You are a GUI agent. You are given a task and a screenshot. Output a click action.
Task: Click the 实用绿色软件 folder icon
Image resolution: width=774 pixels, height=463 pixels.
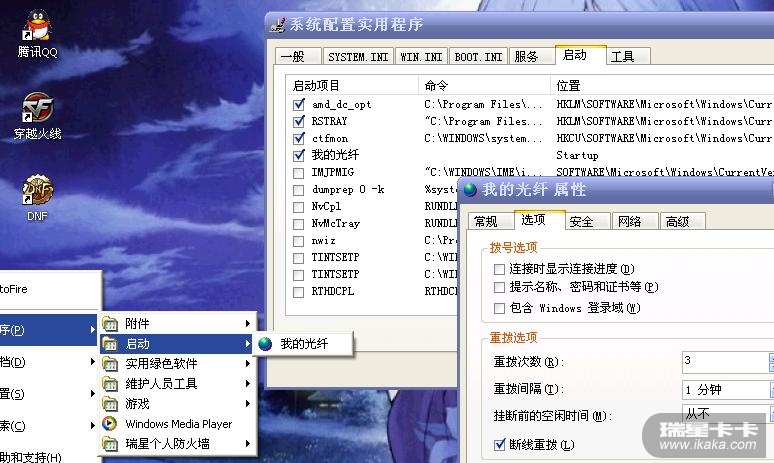(110, 364)
